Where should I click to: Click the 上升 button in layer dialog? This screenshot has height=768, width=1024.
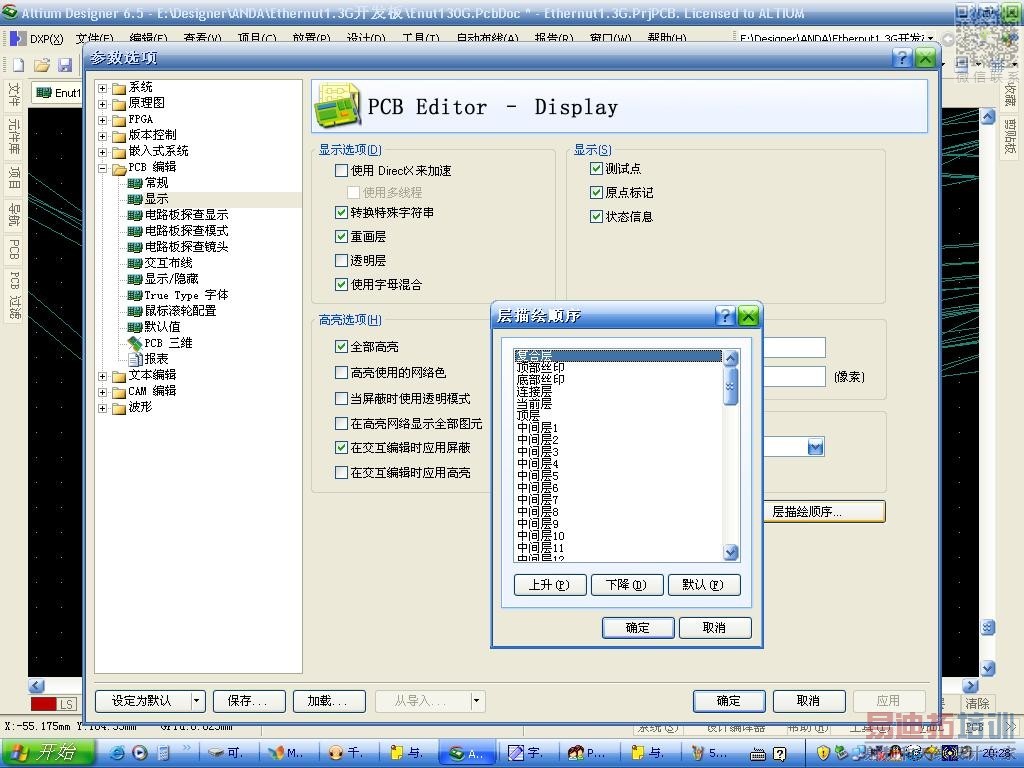point(550,584)
